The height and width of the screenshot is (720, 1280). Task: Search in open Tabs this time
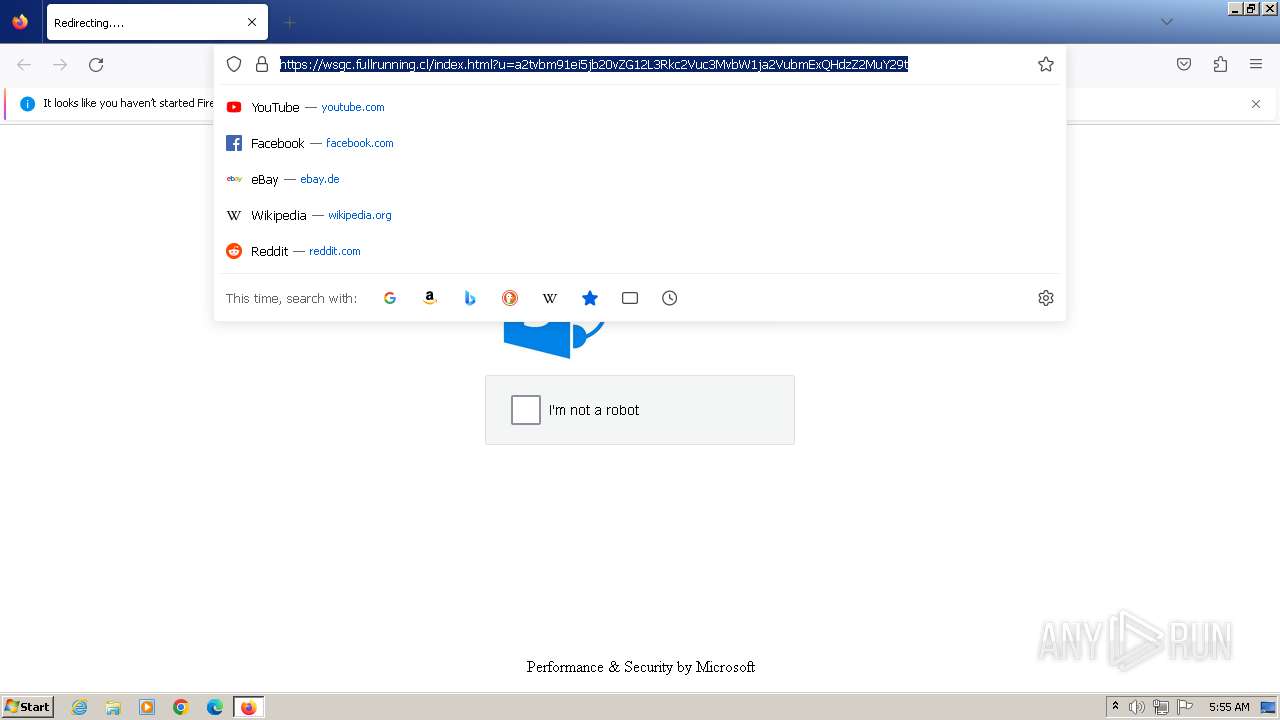pos(630,298)
